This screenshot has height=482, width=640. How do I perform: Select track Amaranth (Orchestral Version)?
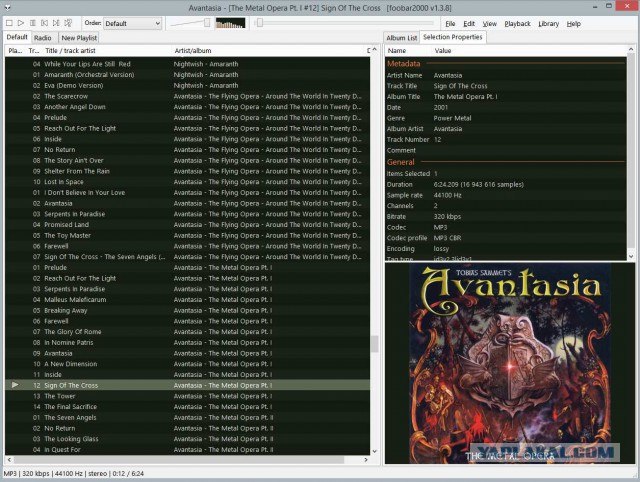click(x=187, y=75)
